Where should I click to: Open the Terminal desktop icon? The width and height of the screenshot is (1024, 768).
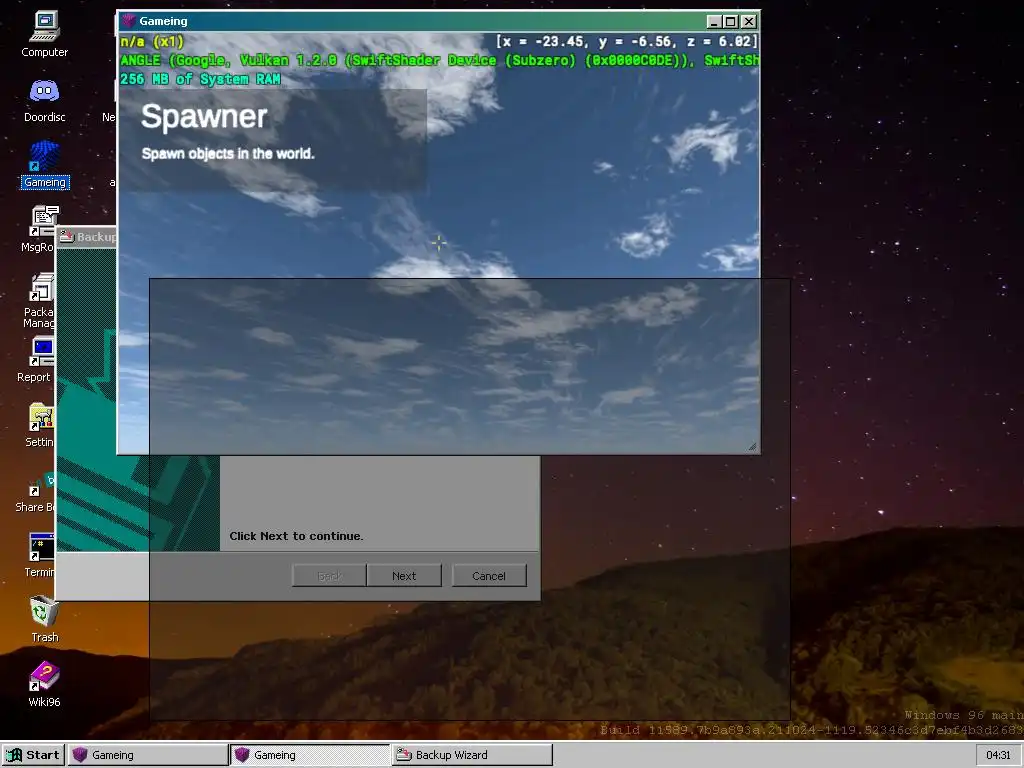[40, 554]
